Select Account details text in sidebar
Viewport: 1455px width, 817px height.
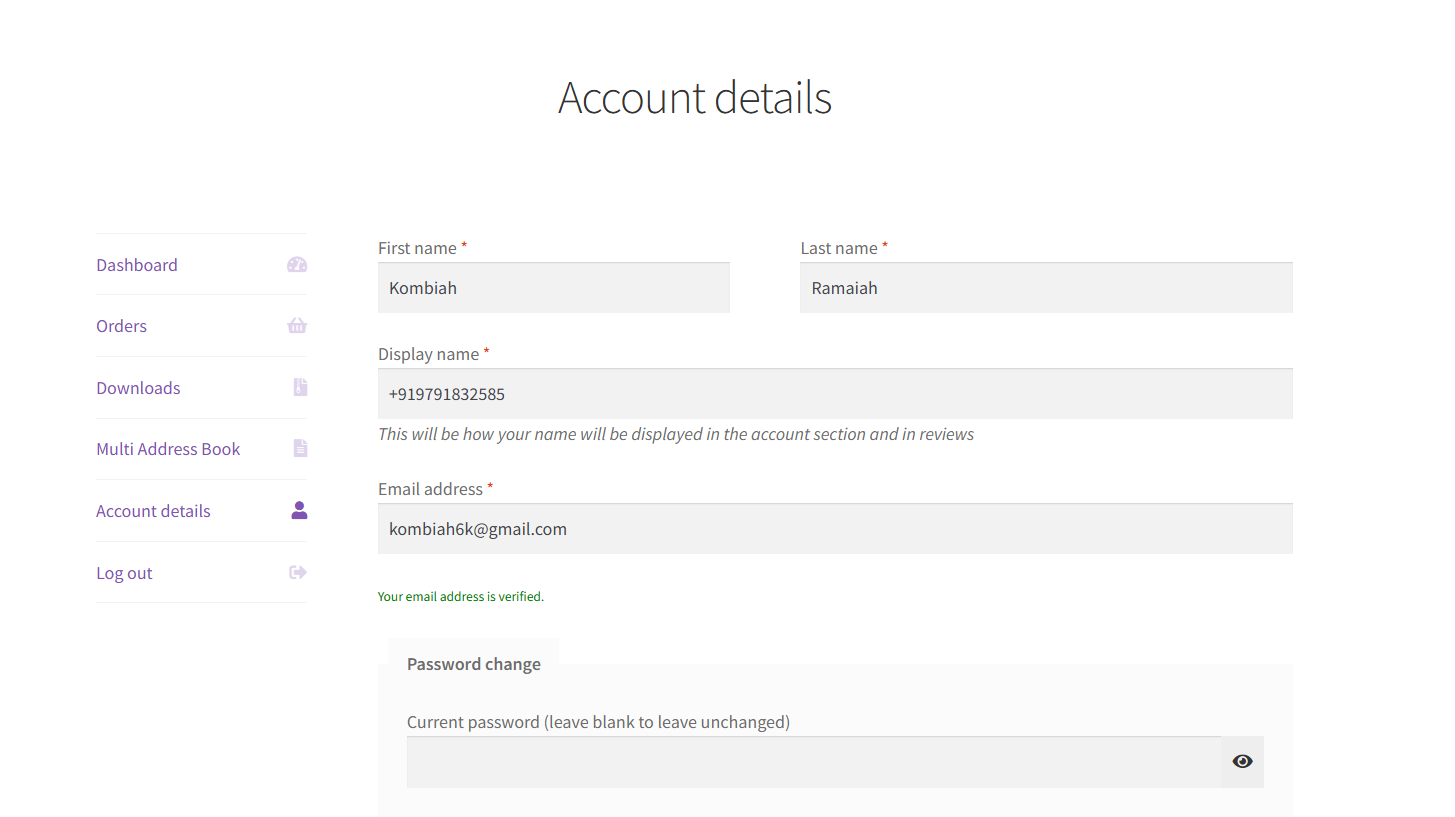[x=153, y=511]
